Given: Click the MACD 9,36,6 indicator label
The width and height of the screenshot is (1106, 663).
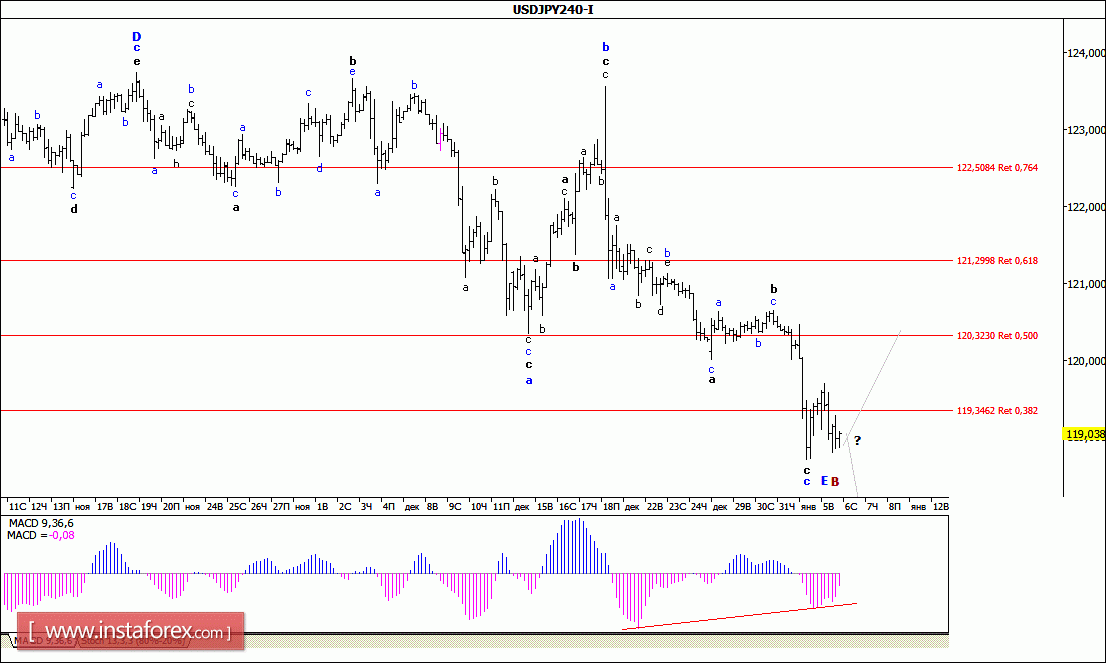Looking at the screenshot, I should tap(40, 523).
